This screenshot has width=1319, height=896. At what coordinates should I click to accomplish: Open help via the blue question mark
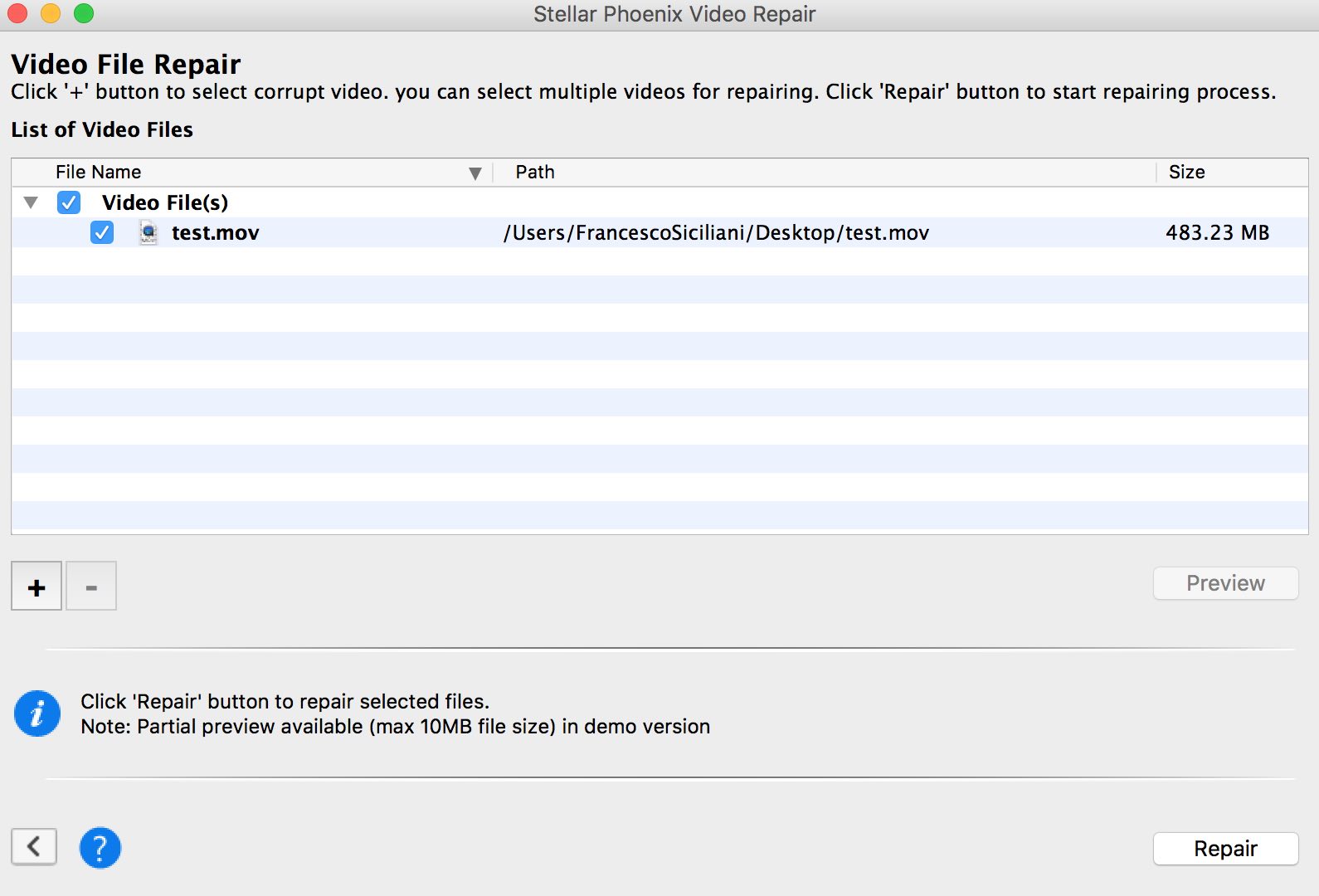100,848
